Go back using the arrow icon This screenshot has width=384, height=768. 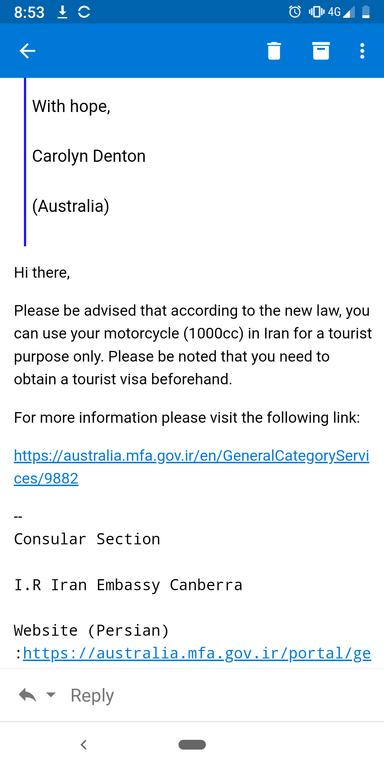point(27,50)
